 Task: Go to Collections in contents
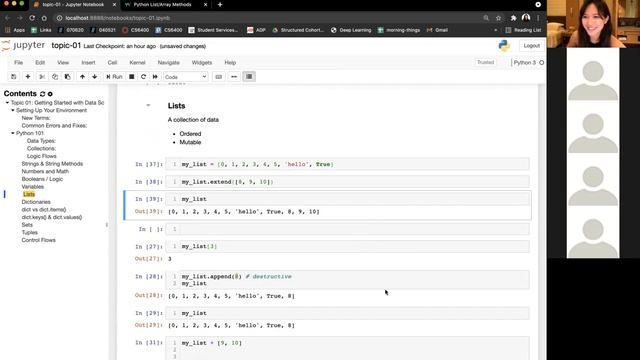pyautogui.click(x=41, y=149)
